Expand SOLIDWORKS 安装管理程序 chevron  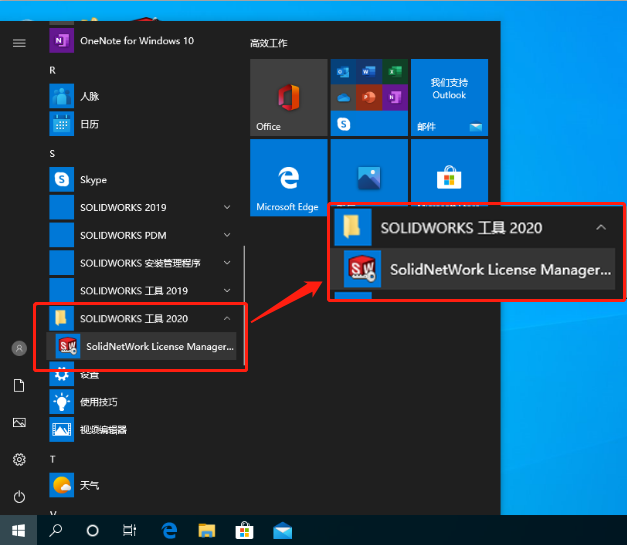point(227,263)
